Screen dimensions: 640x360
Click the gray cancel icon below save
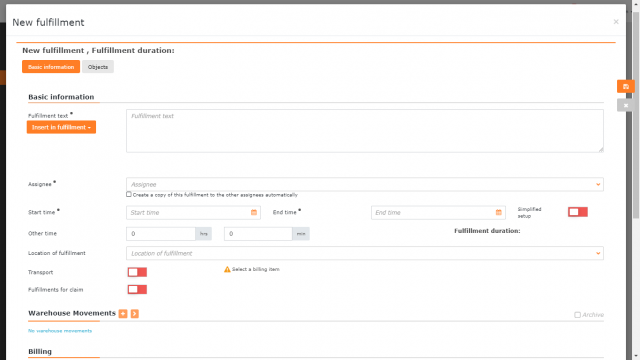coord(626,105)
